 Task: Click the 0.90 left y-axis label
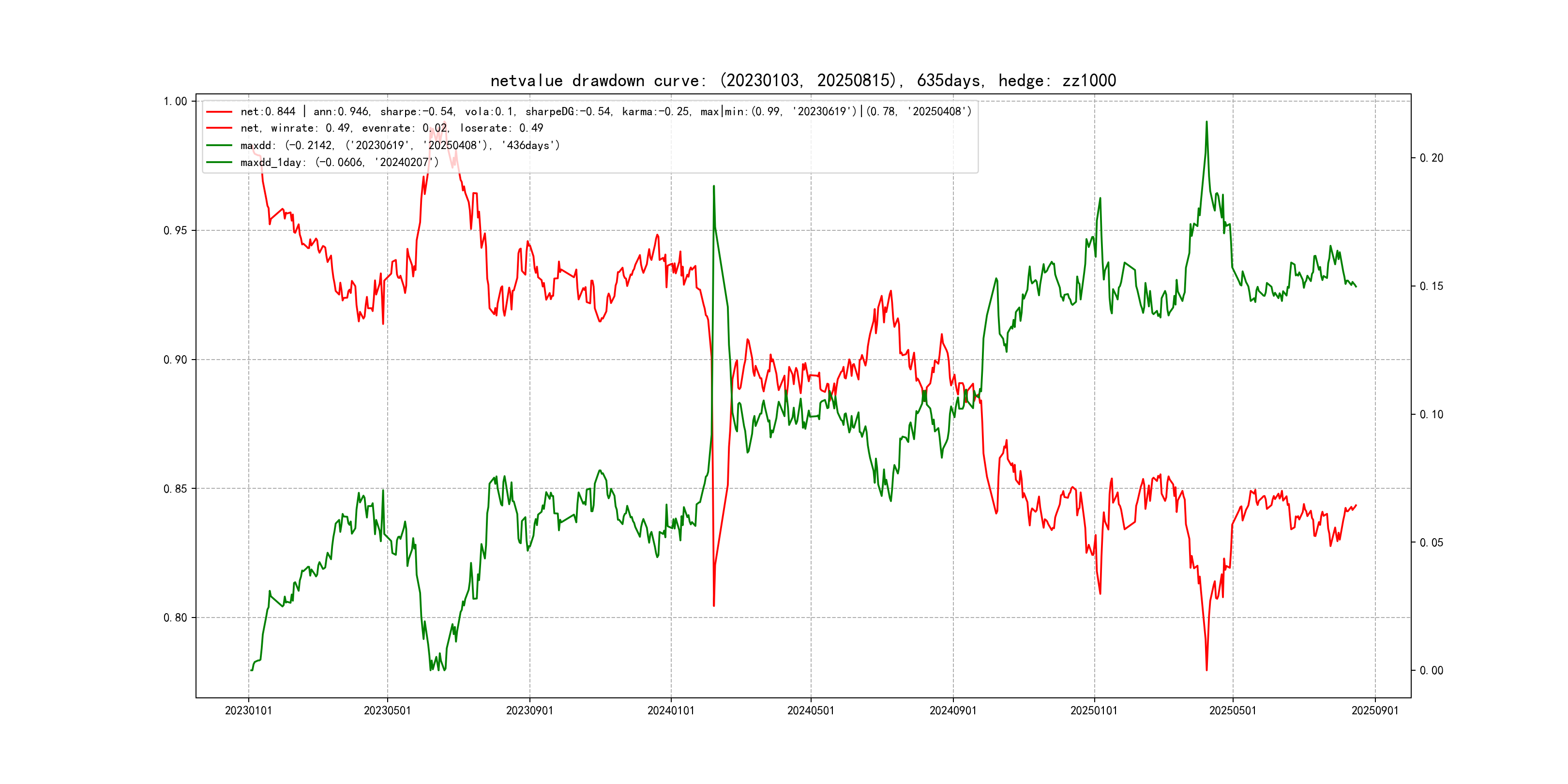click(x=175, y=360)
